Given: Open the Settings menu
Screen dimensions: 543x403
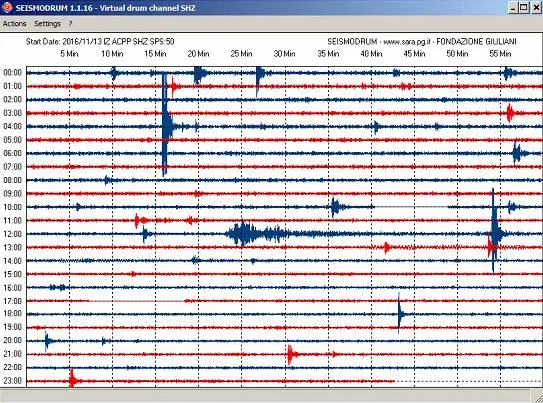Looking at the screenshot, I should tap(47, 24).
